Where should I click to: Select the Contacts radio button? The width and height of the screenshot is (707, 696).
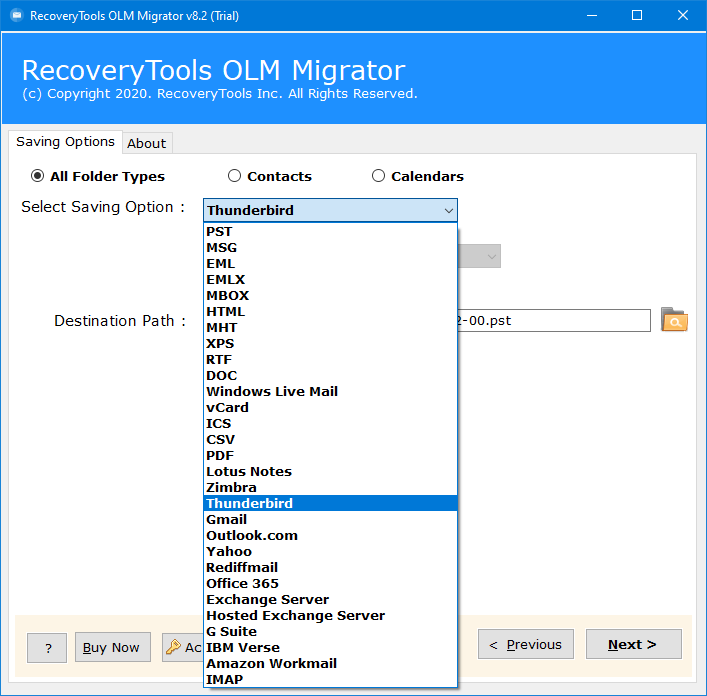[234, 176]
